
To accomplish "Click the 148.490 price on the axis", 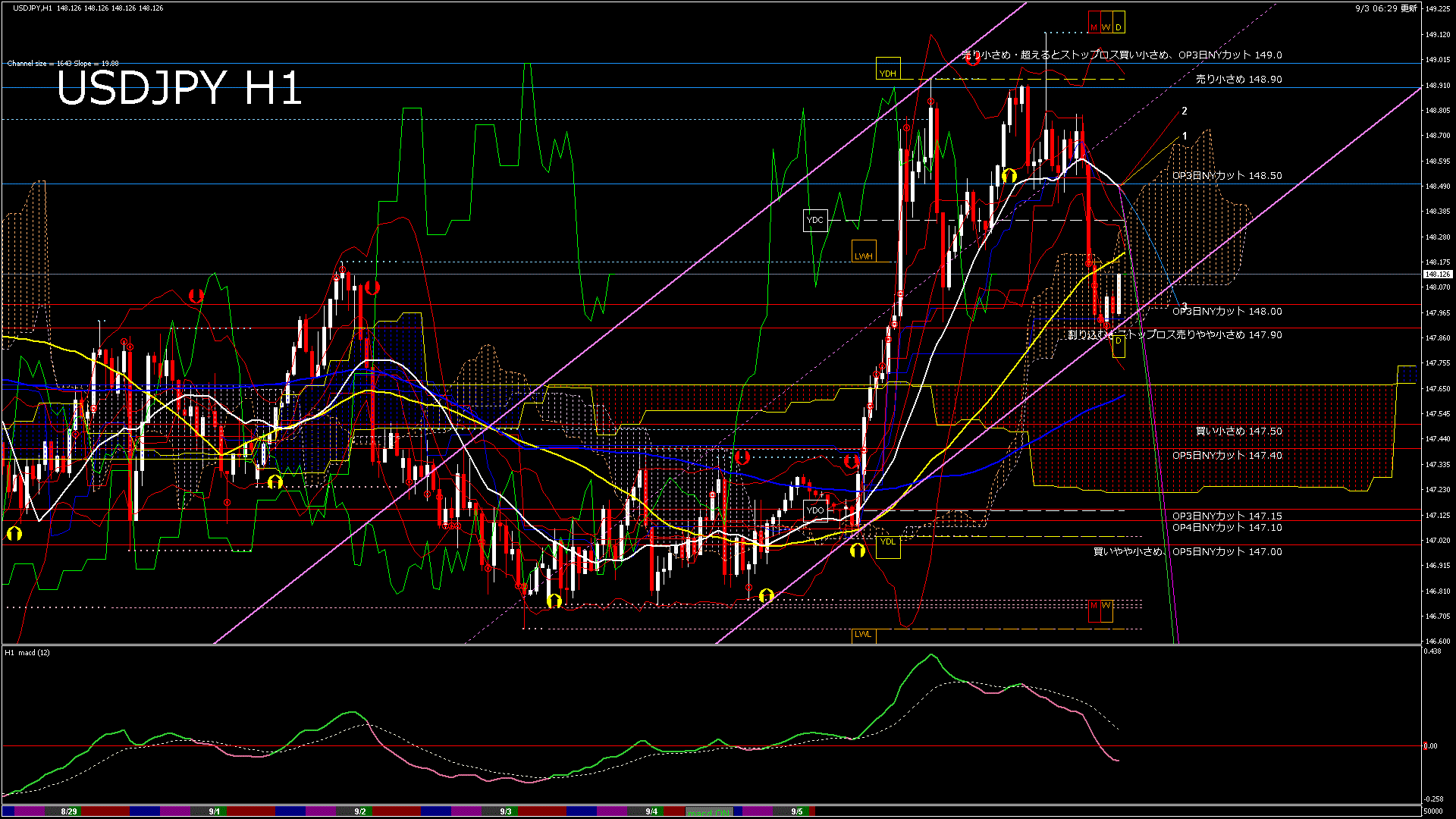I will pos(1438,186).
